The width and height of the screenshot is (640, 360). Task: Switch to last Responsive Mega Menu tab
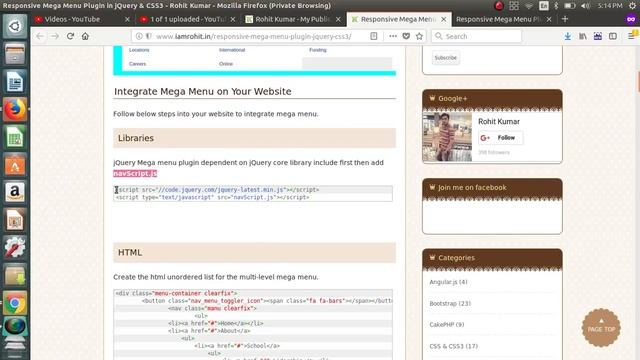pos(499,19)
